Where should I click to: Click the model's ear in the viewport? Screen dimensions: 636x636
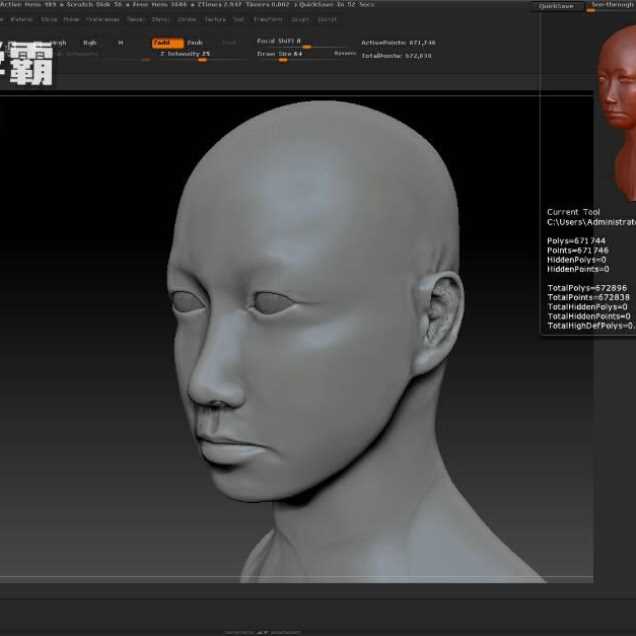(x=439, y=322)
